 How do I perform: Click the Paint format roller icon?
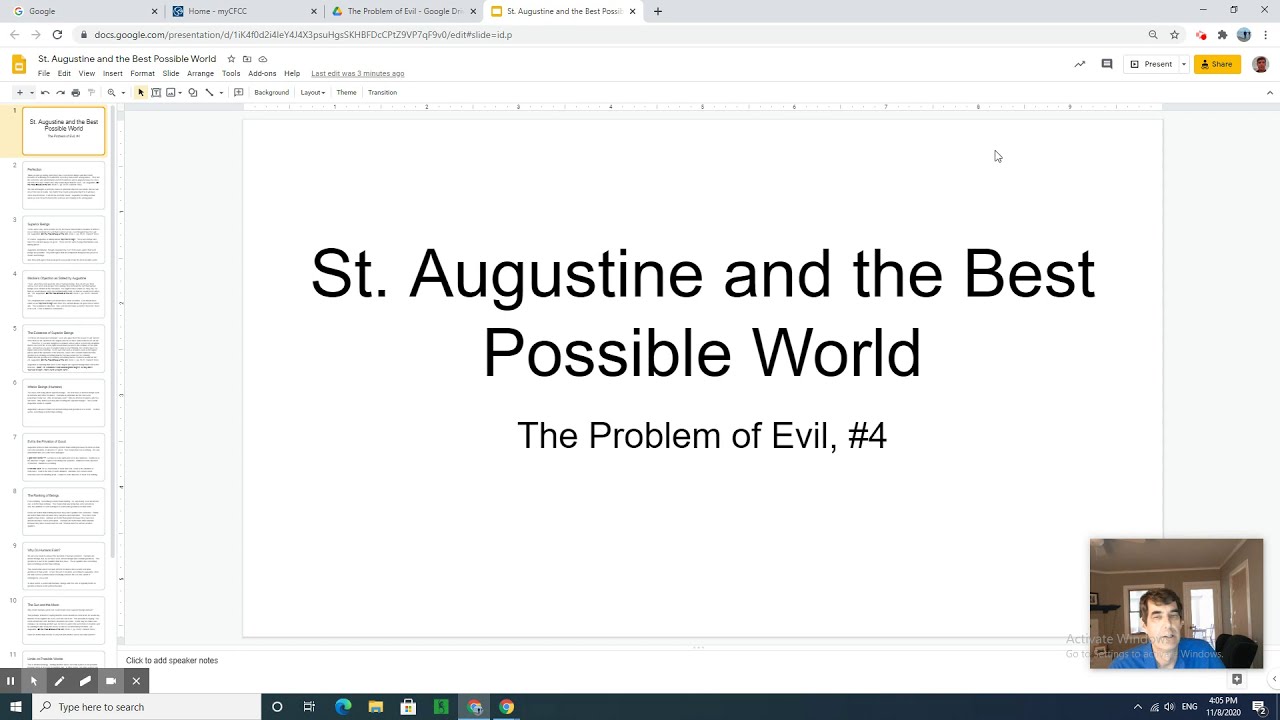pyautogui.click(x=90, y=92)
